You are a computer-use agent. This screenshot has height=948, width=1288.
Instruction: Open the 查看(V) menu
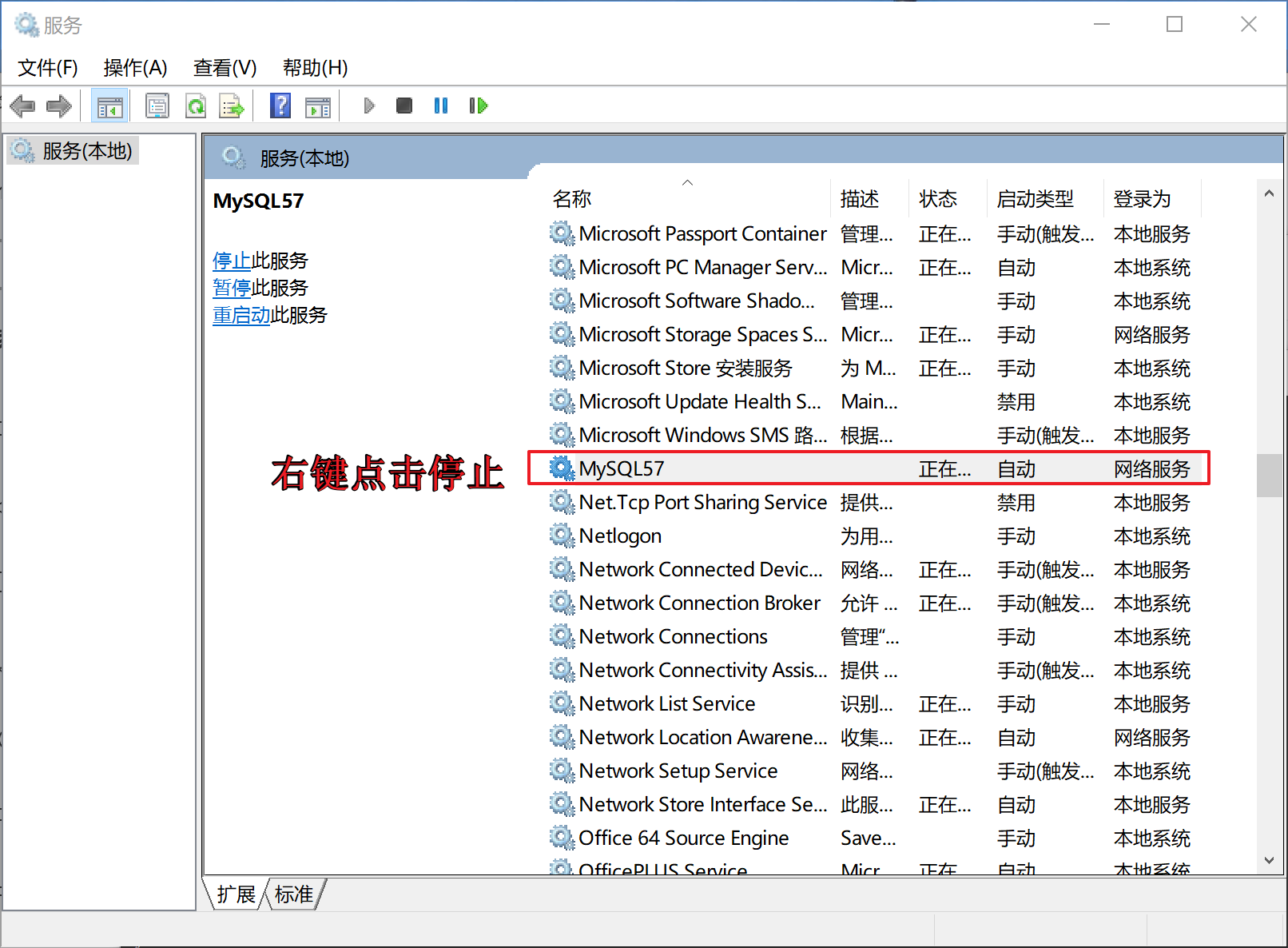(225, 68)
